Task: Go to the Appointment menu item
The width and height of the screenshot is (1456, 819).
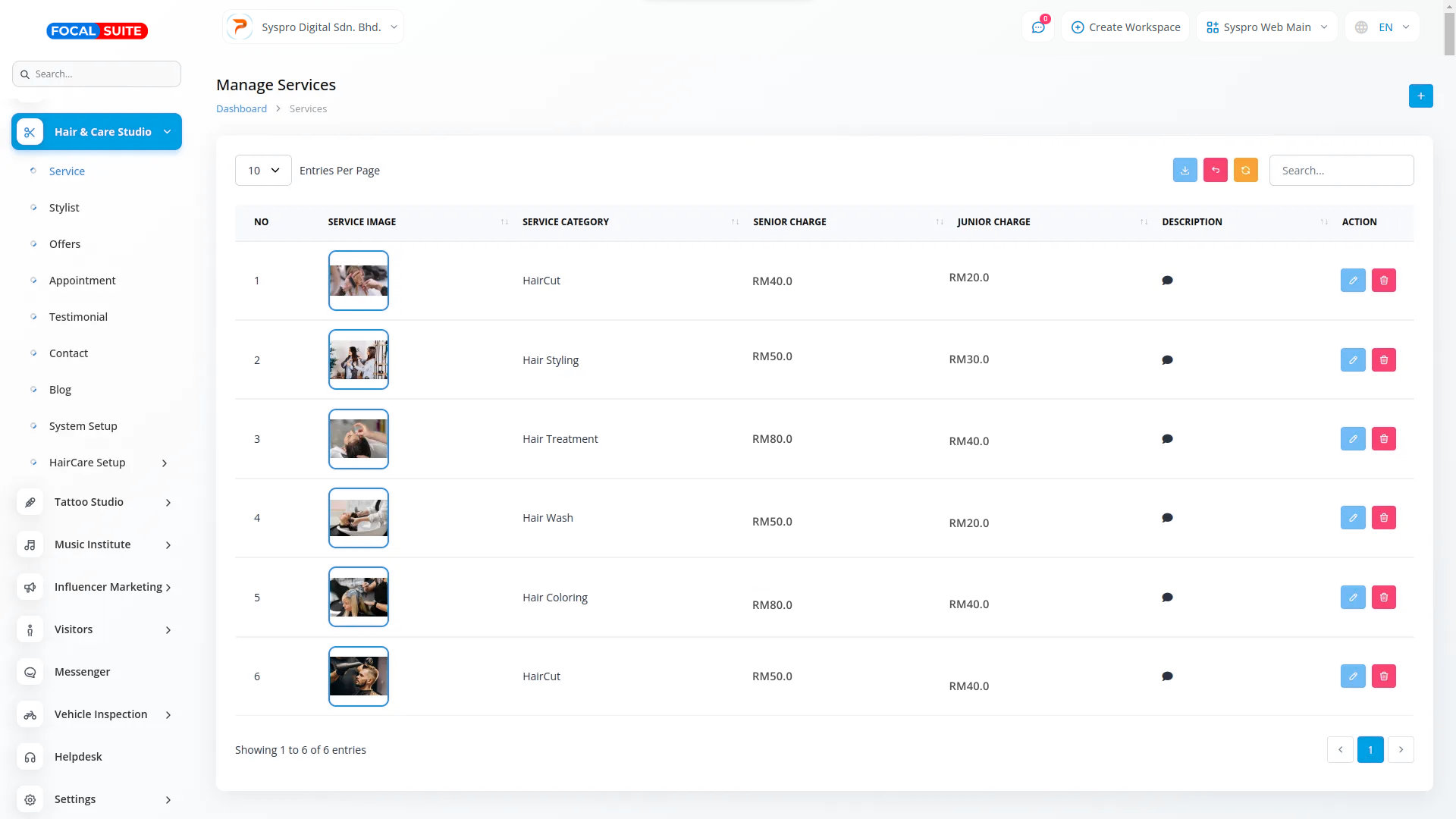Action: (82, 281)
